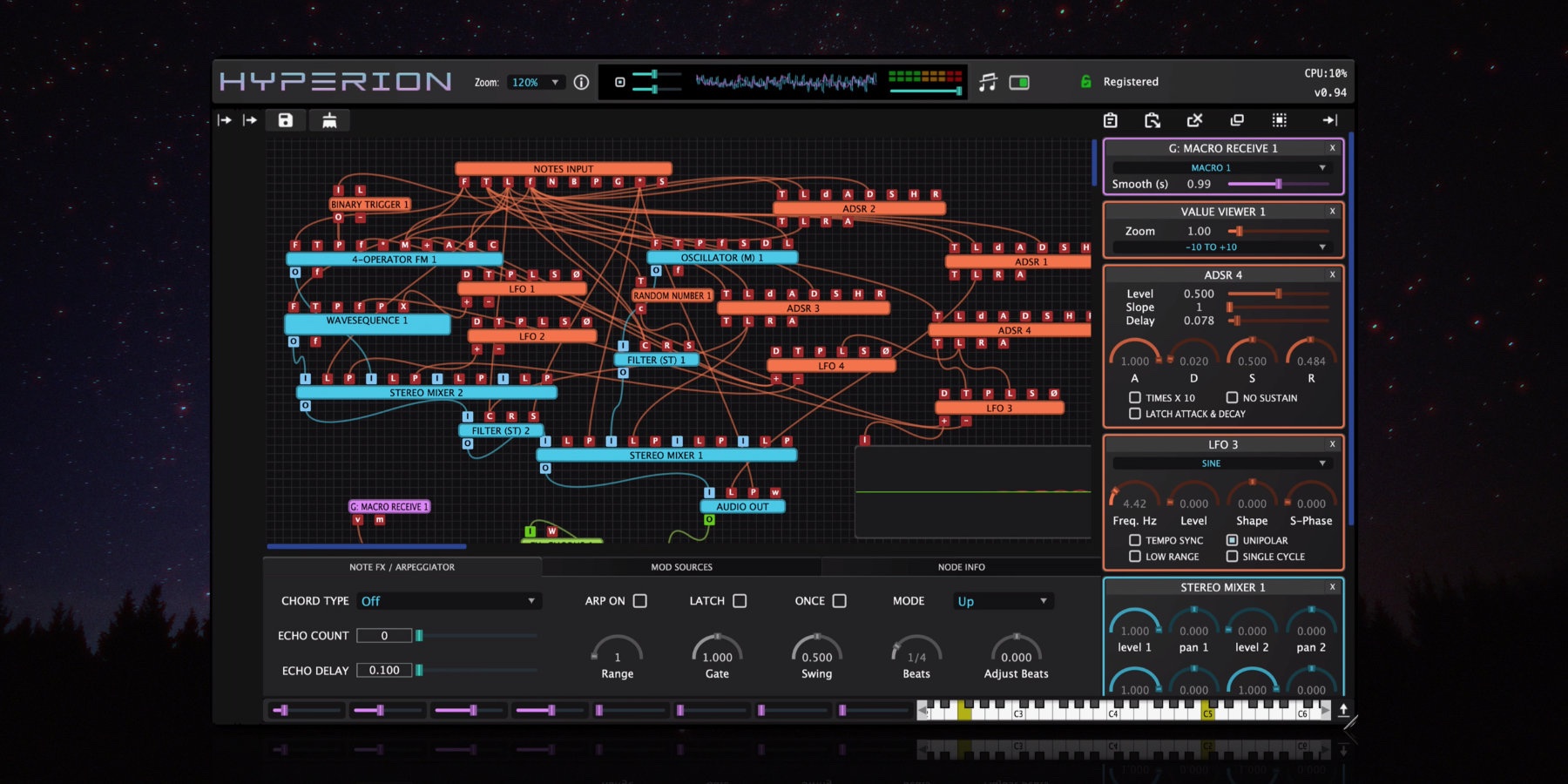This screenshot has width=1568, height=784.
Task: Click the save patch floppy disk icon
Action: point(285,120)
